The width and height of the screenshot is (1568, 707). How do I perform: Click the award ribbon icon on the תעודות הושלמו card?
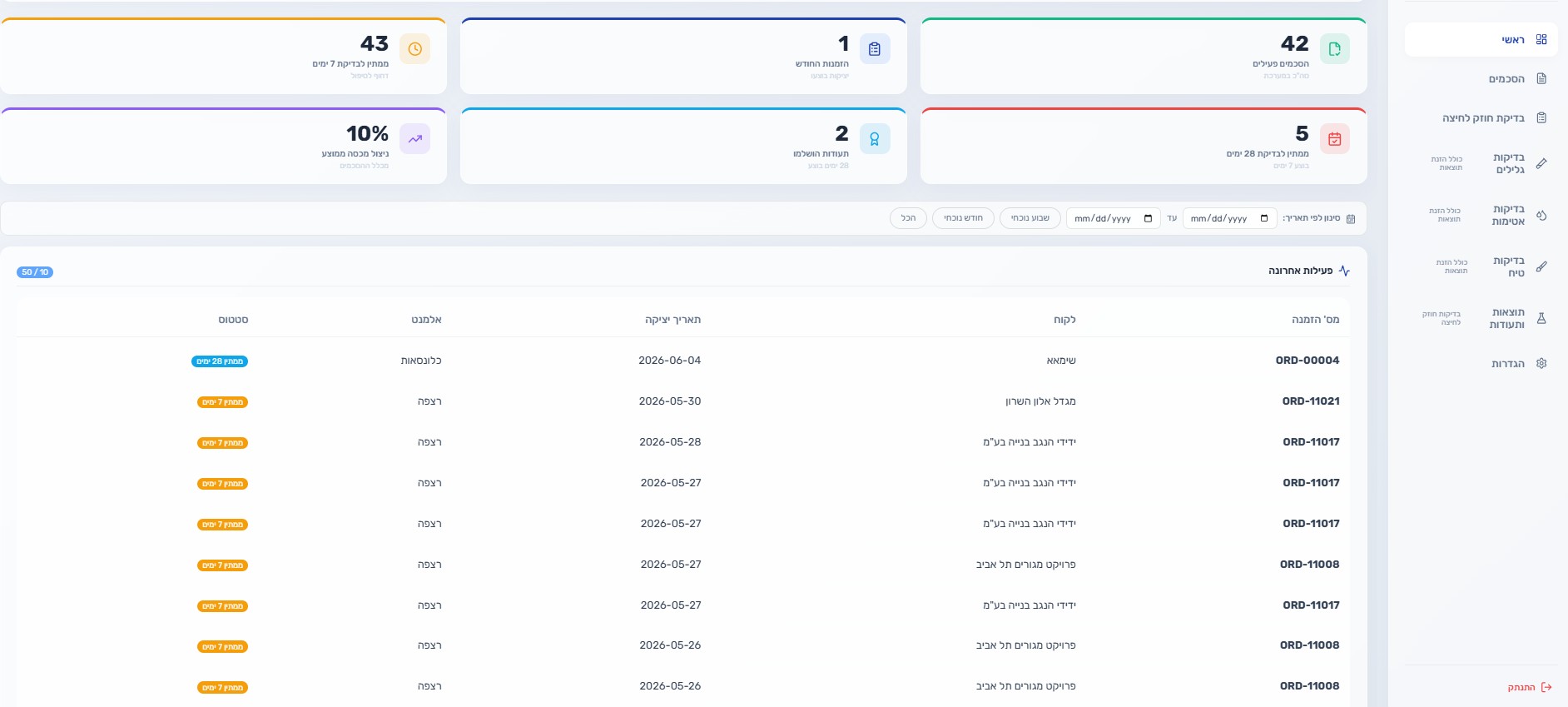(875, 139)
